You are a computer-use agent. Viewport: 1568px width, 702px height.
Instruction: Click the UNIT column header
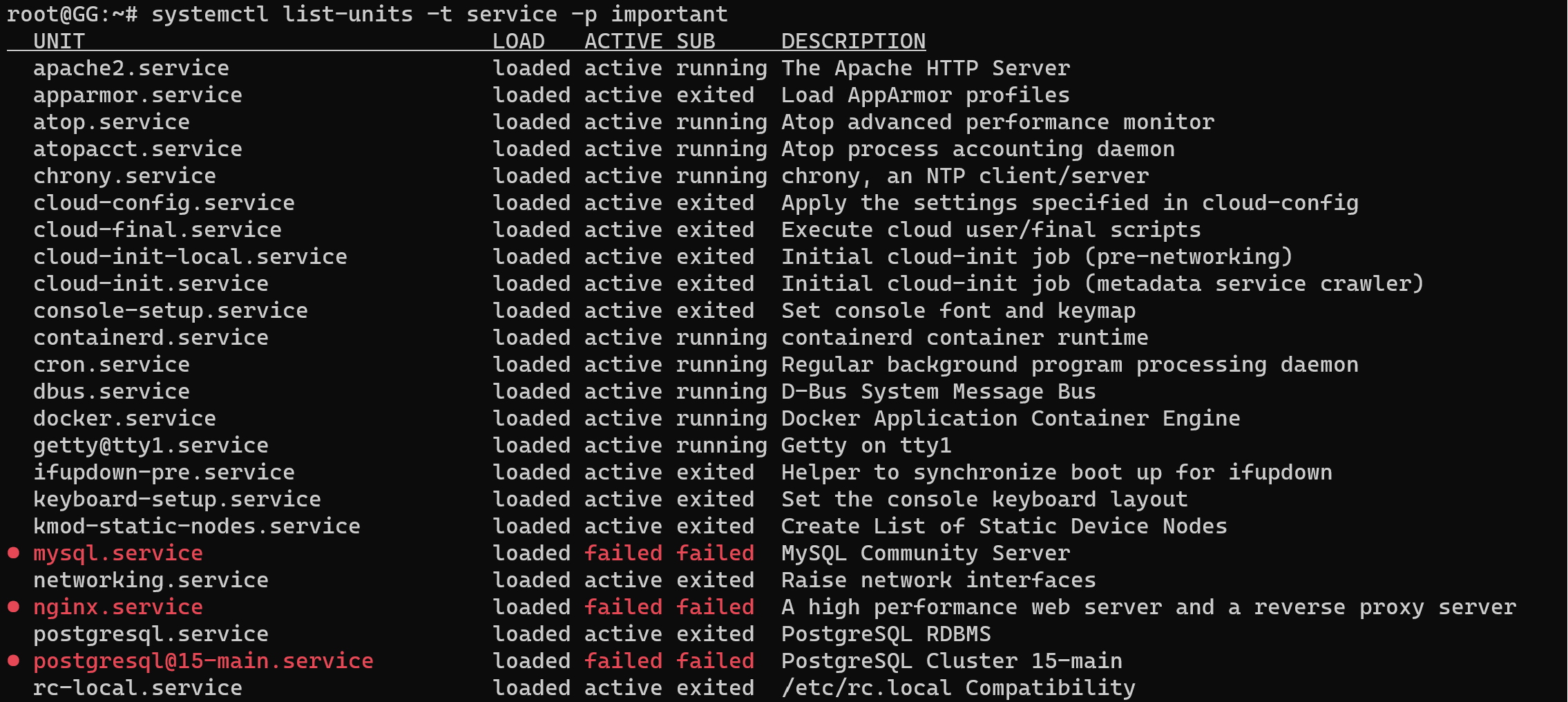pyautogui.click(x=59, y=41)
